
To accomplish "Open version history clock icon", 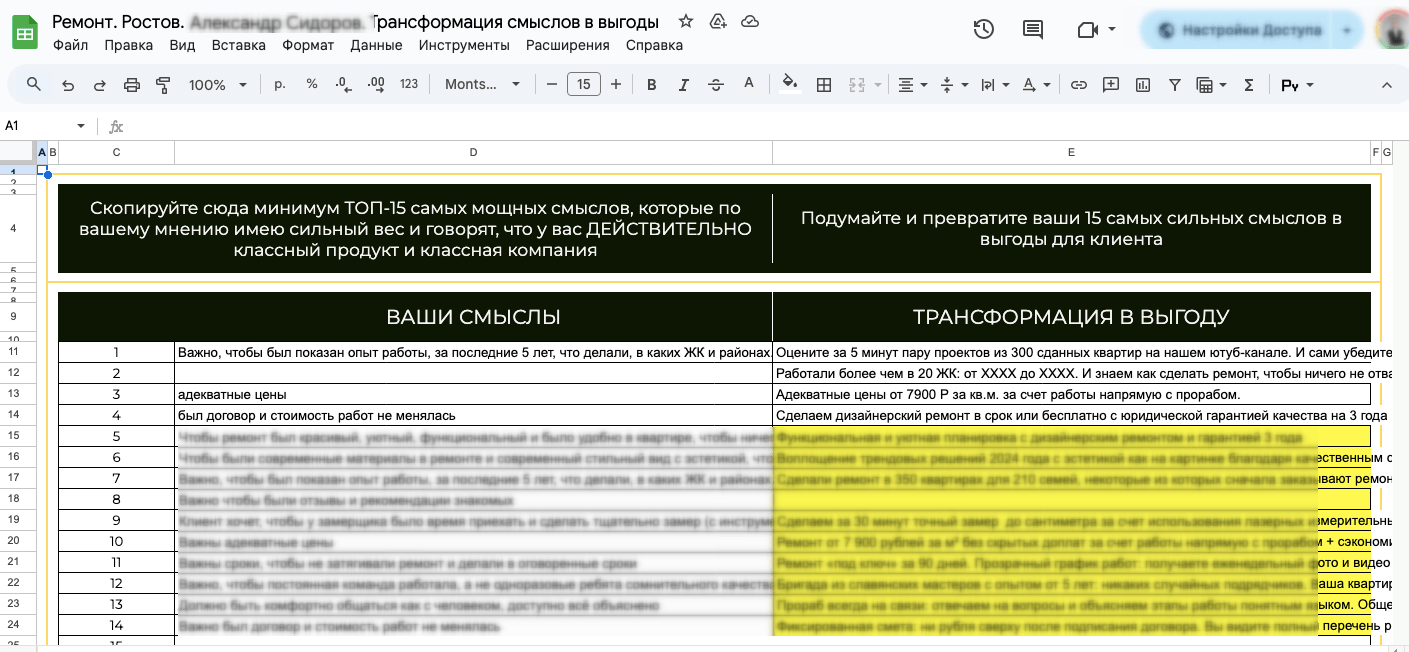I will click(x=984, y=30).
